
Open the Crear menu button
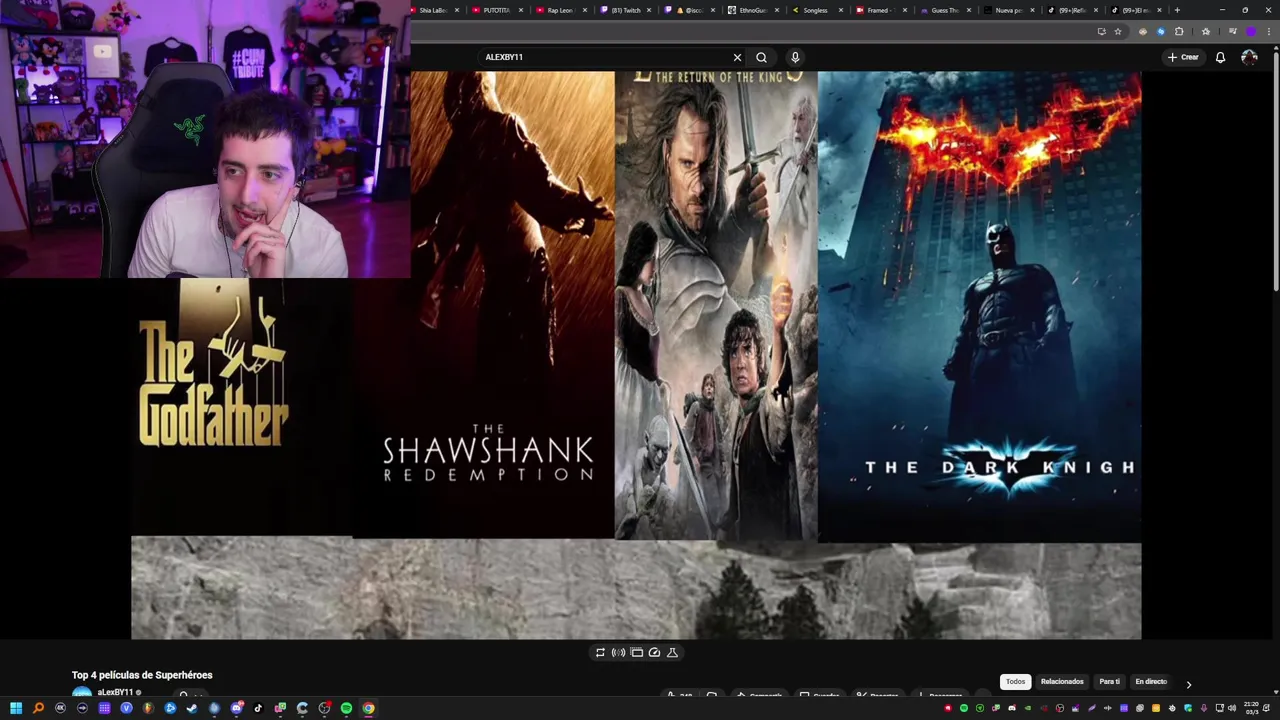[x=1183, y=57]
